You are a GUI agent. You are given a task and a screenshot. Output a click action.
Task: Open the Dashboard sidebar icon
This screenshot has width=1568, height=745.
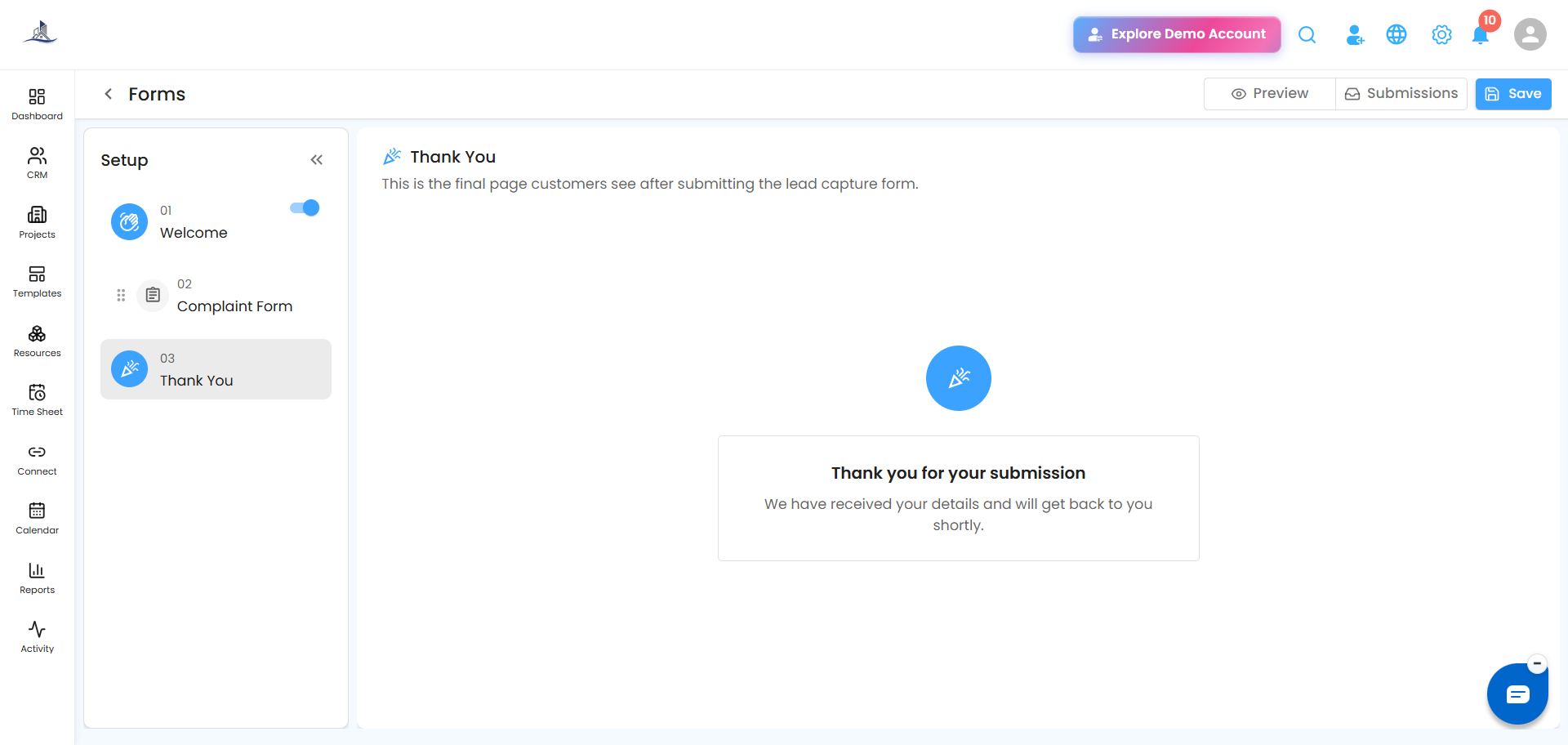click(x=37, y=105)
